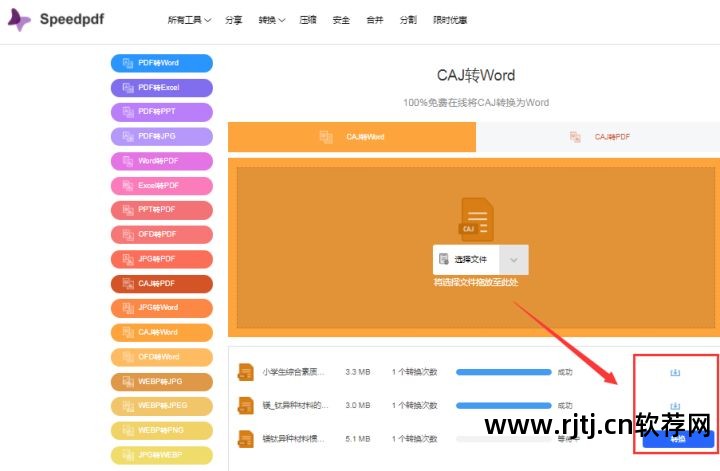Open the 分享 menu item

coord(233,20)
